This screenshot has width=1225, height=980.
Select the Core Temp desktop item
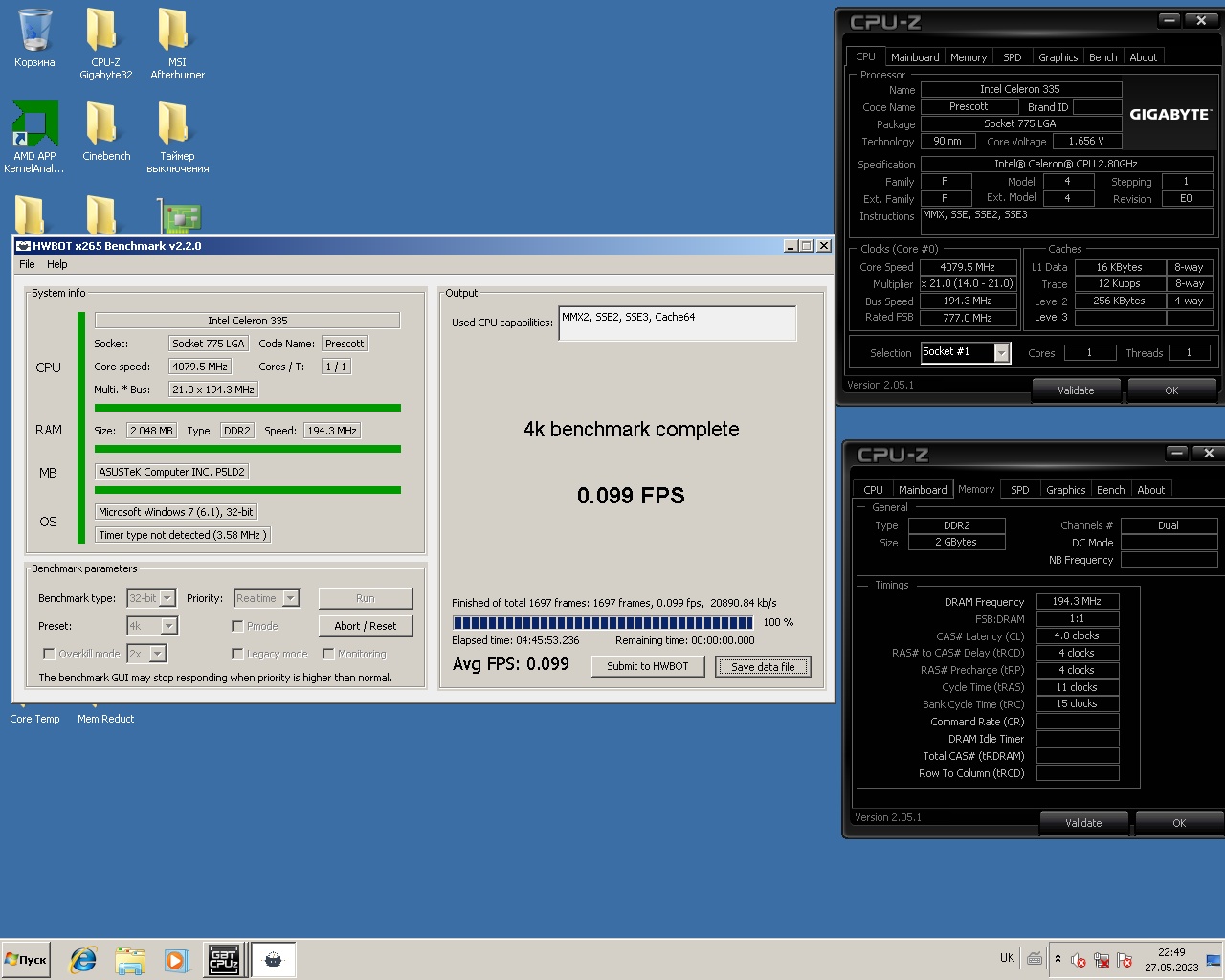point(34,719)
